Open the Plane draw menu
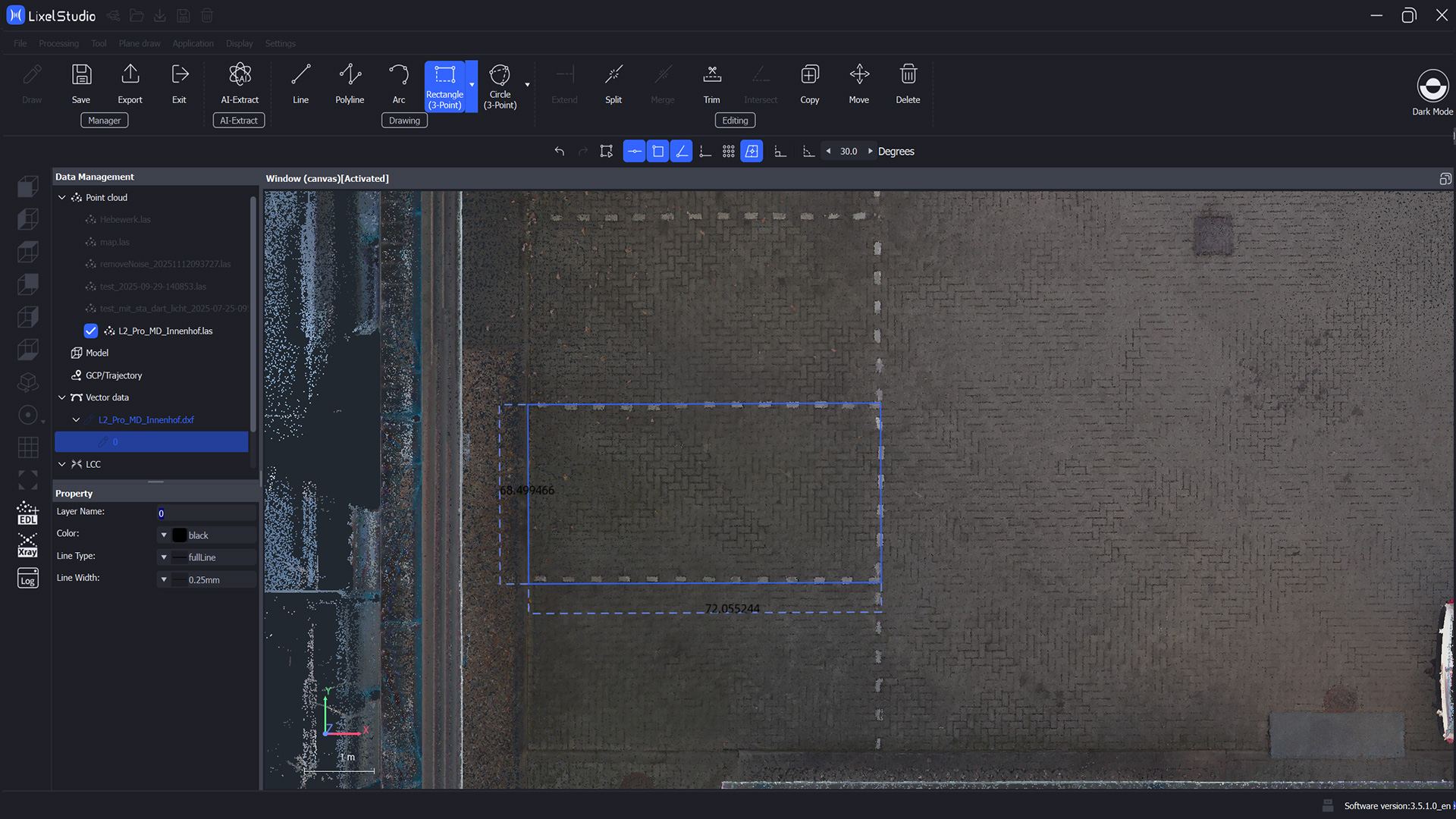1456x819 pixels. point(140,43)
